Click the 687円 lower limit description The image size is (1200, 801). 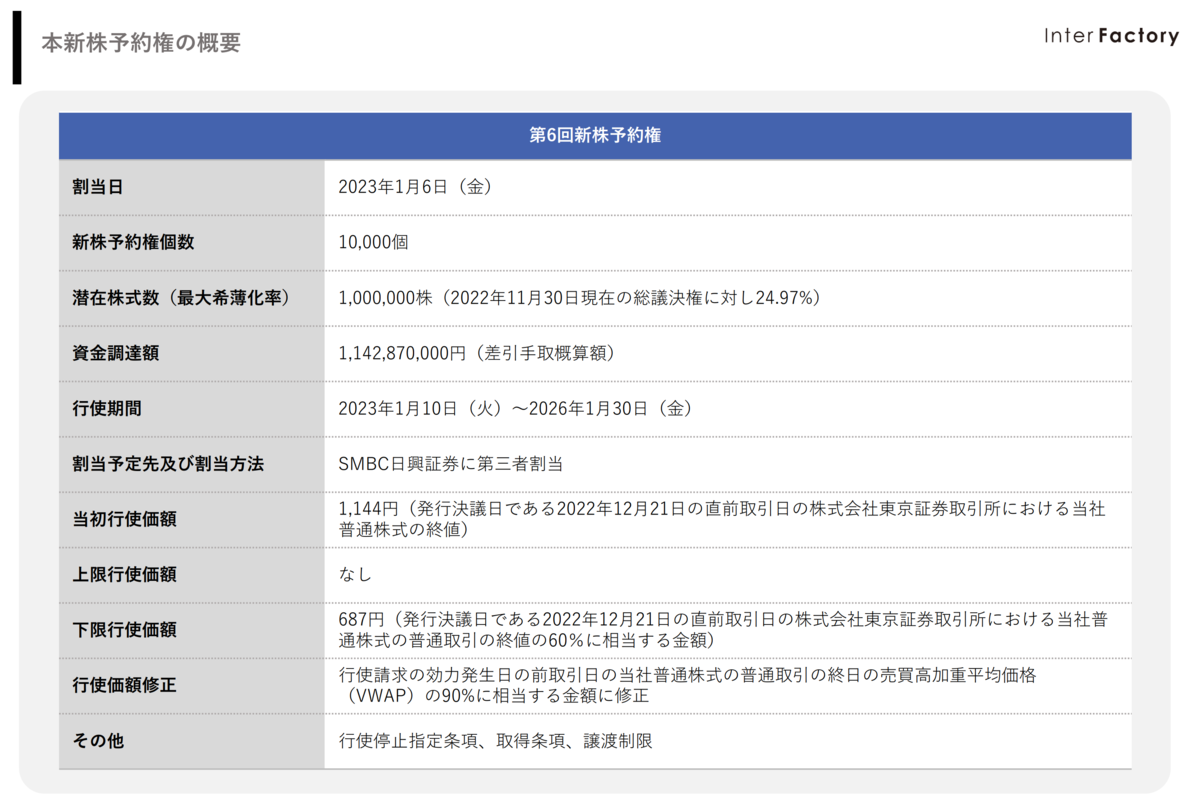click(x=723, y=630)
